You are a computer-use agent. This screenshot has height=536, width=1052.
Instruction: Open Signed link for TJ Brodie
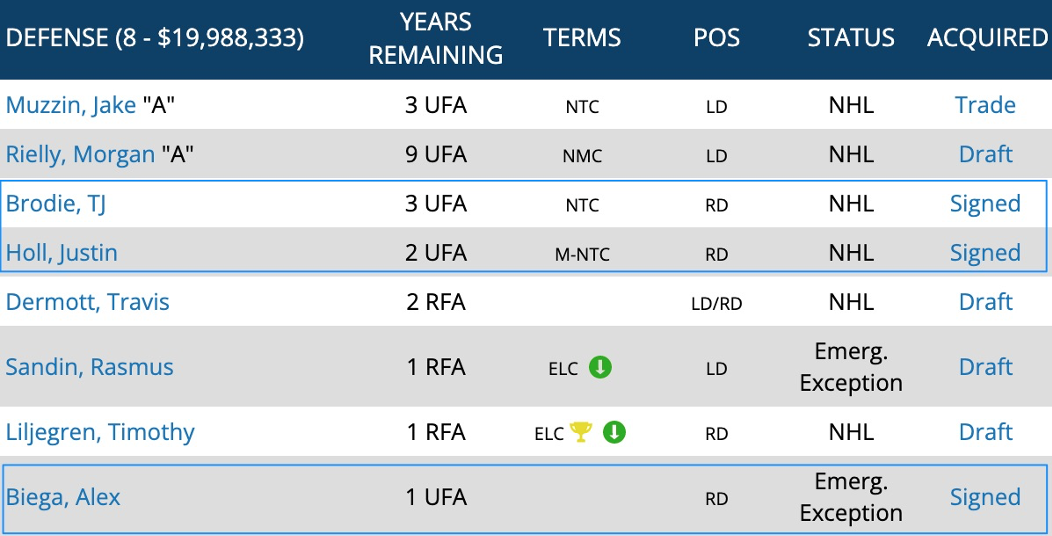(x=985, y=203)
